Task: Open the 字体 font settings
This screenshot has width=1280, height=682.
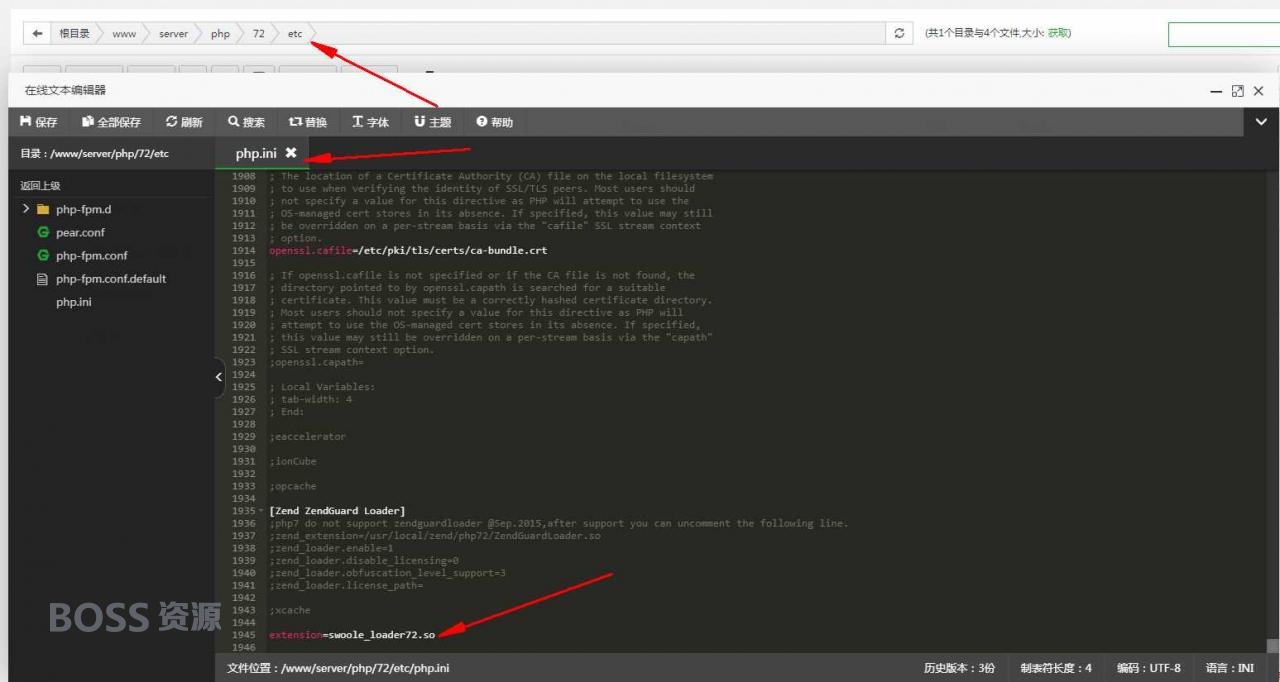Action: point(370,122)
